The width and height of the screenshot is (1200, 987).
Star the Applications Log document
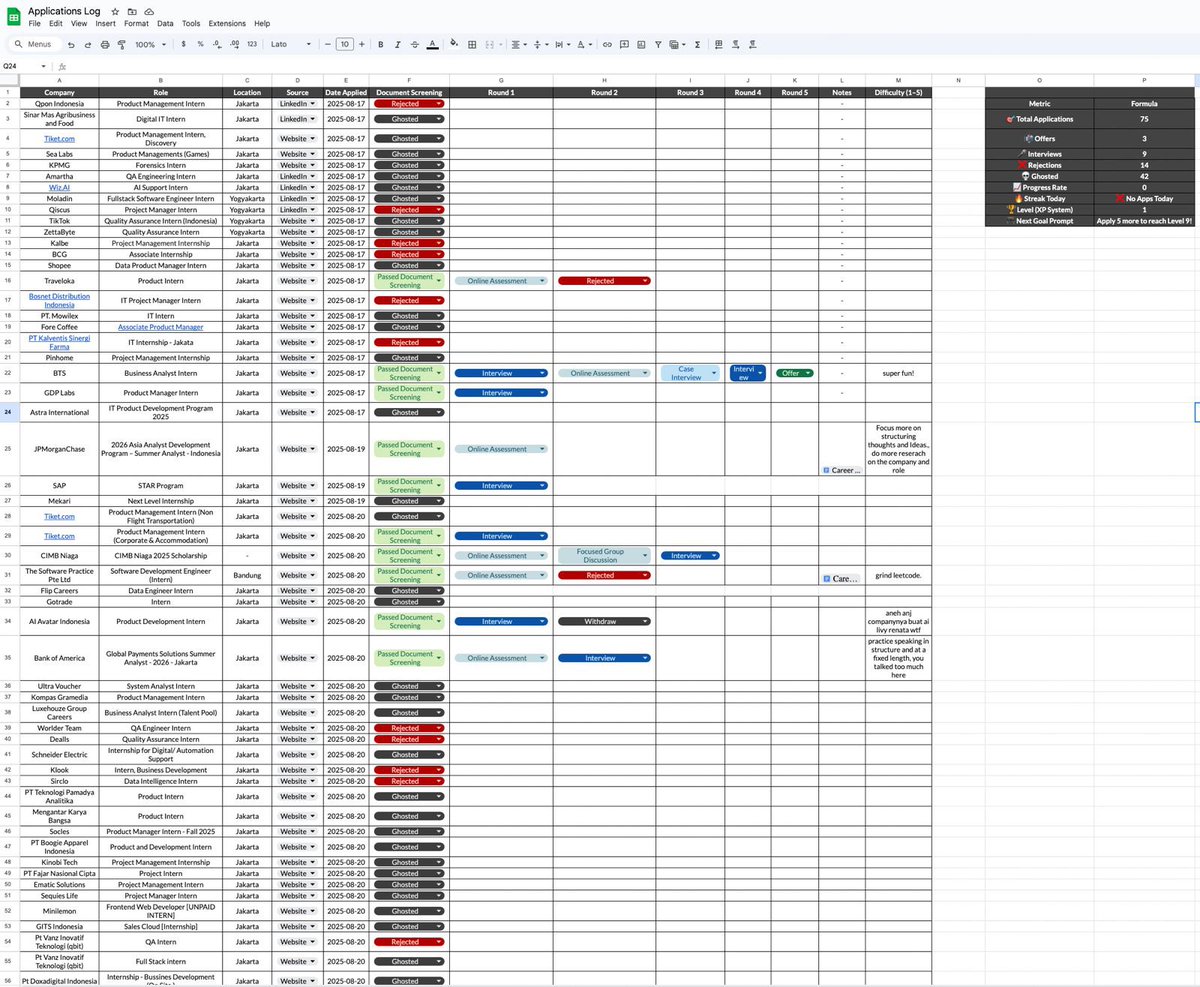pos(116,11)
